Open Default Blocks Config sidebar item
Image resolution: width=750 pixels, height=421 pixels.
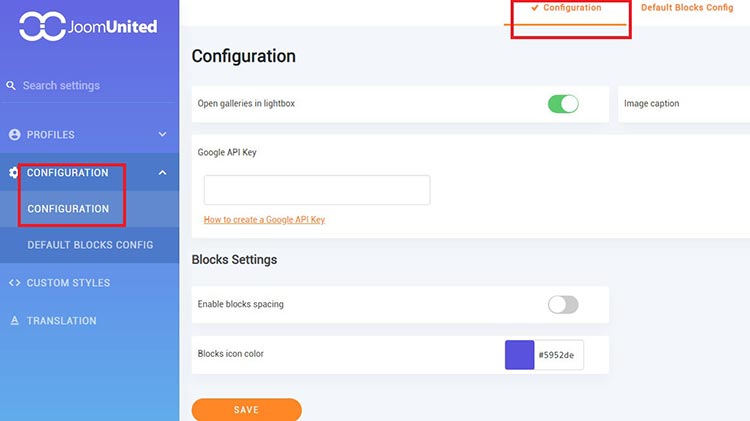pos(90,245)
